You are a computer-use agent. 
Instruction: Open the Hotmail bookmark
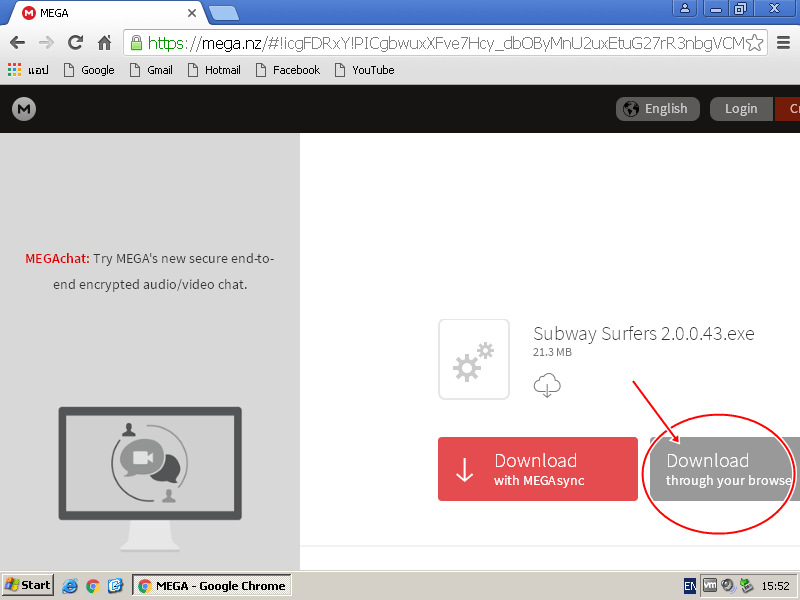coord(214,70)
